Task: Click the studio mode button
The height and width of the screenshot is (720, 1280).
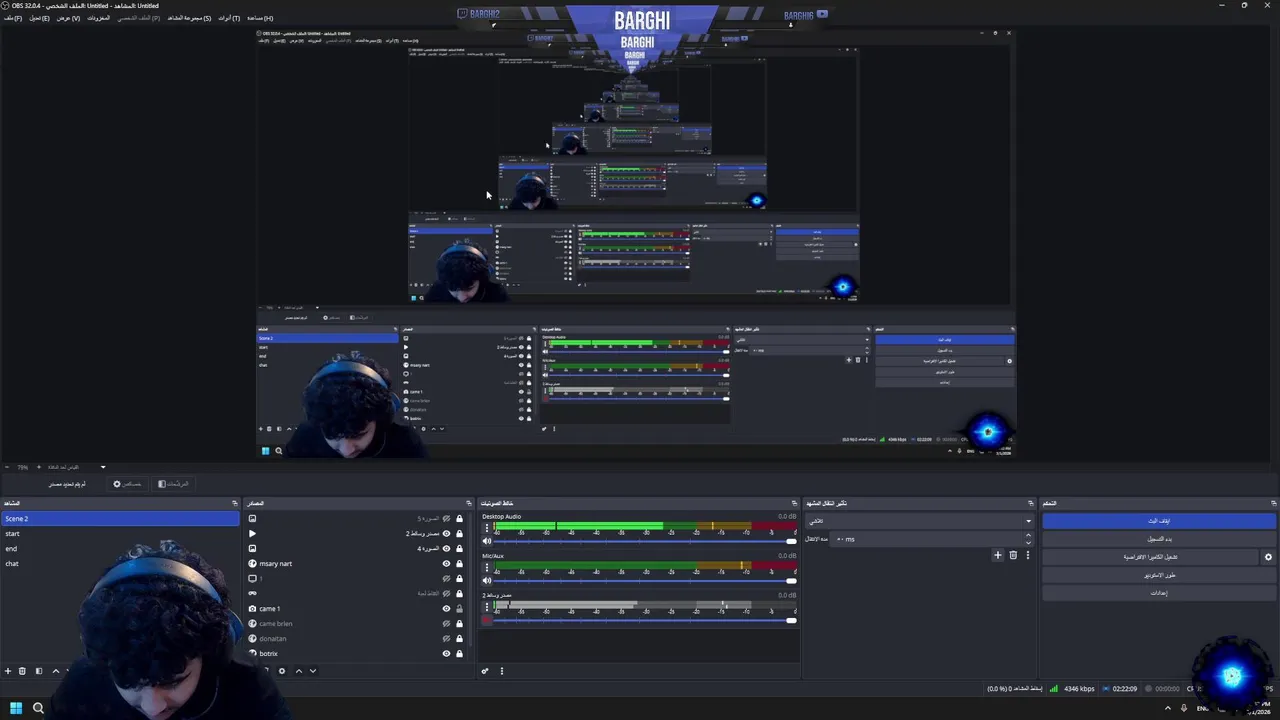Action: point(1159,575)
